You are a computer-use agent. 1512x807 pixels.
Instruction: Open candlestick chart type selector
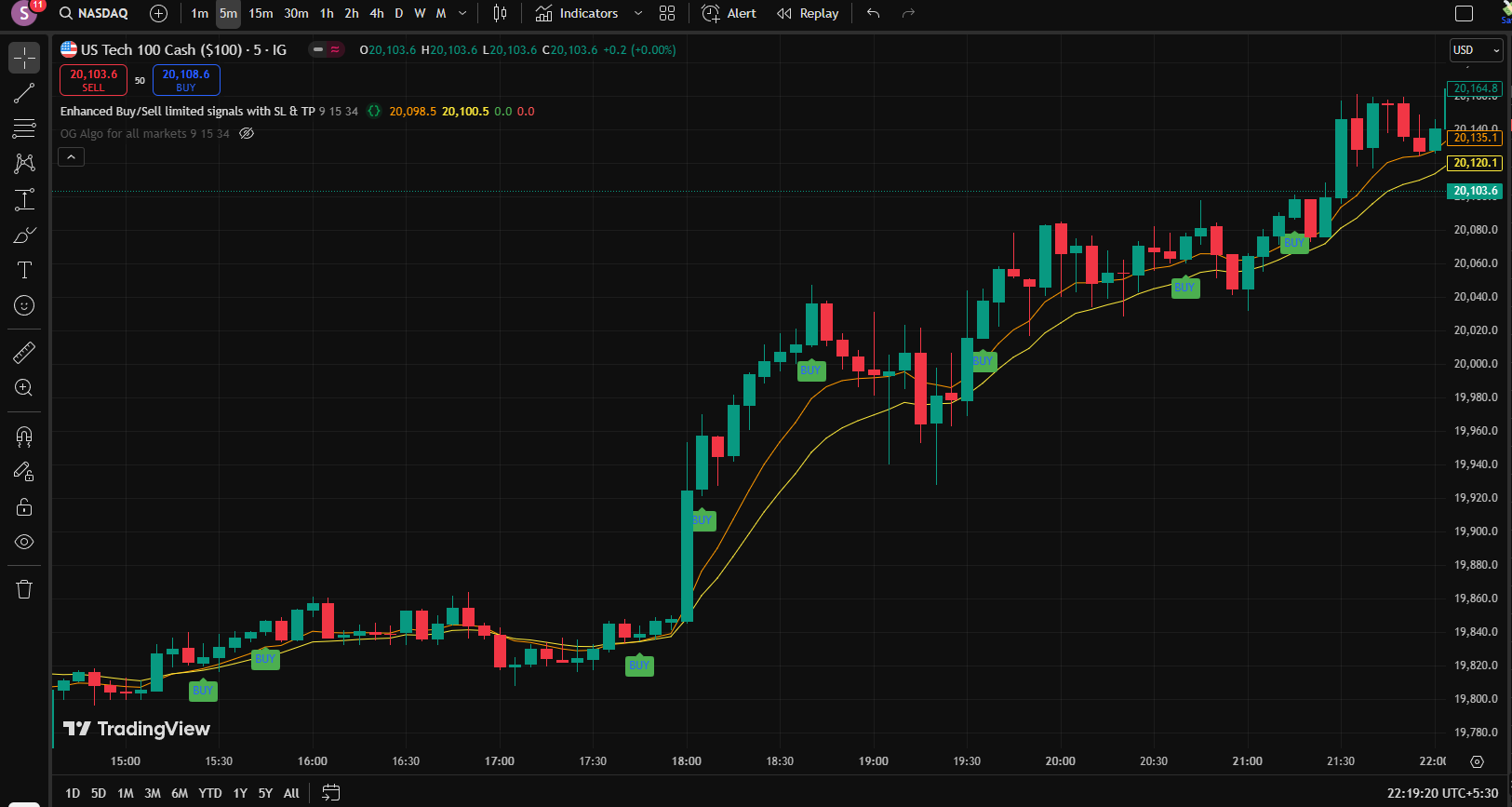[x=501, y=13]
